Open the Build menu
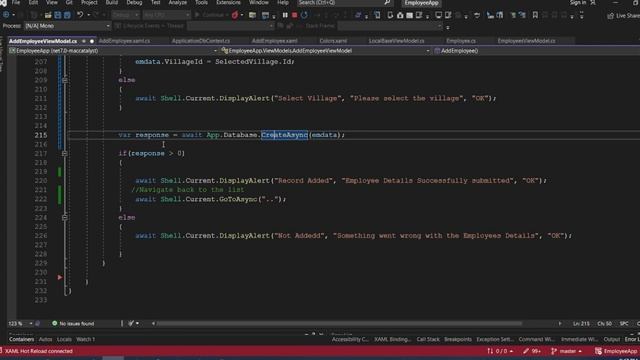This screenshot has height=360, width=640. pyautogui.click(x=111, y=2)
